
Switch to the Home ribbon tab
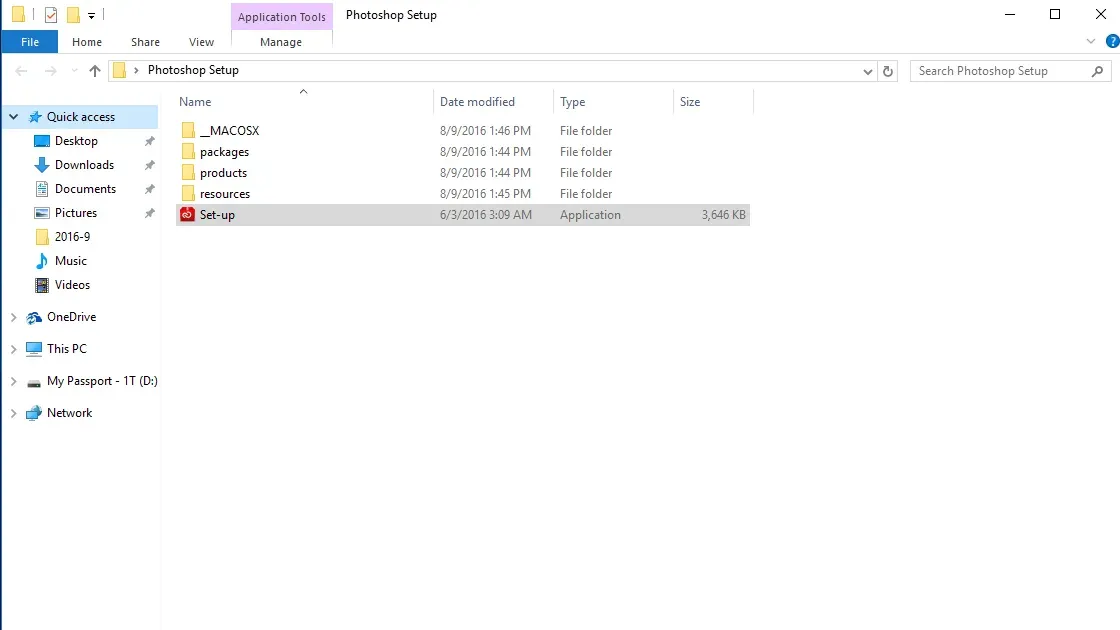87,42
